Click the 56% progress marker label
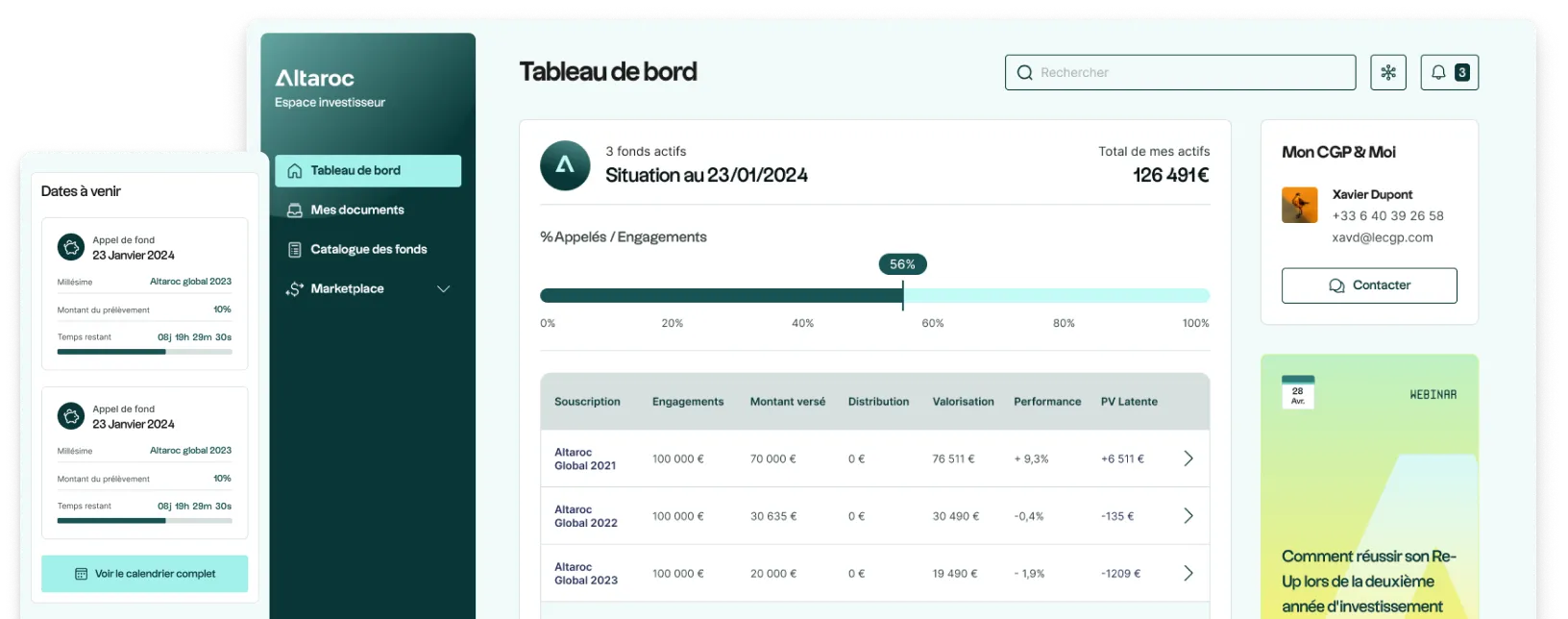Viewport: 1568px width, 619px height. pos(903,264)
